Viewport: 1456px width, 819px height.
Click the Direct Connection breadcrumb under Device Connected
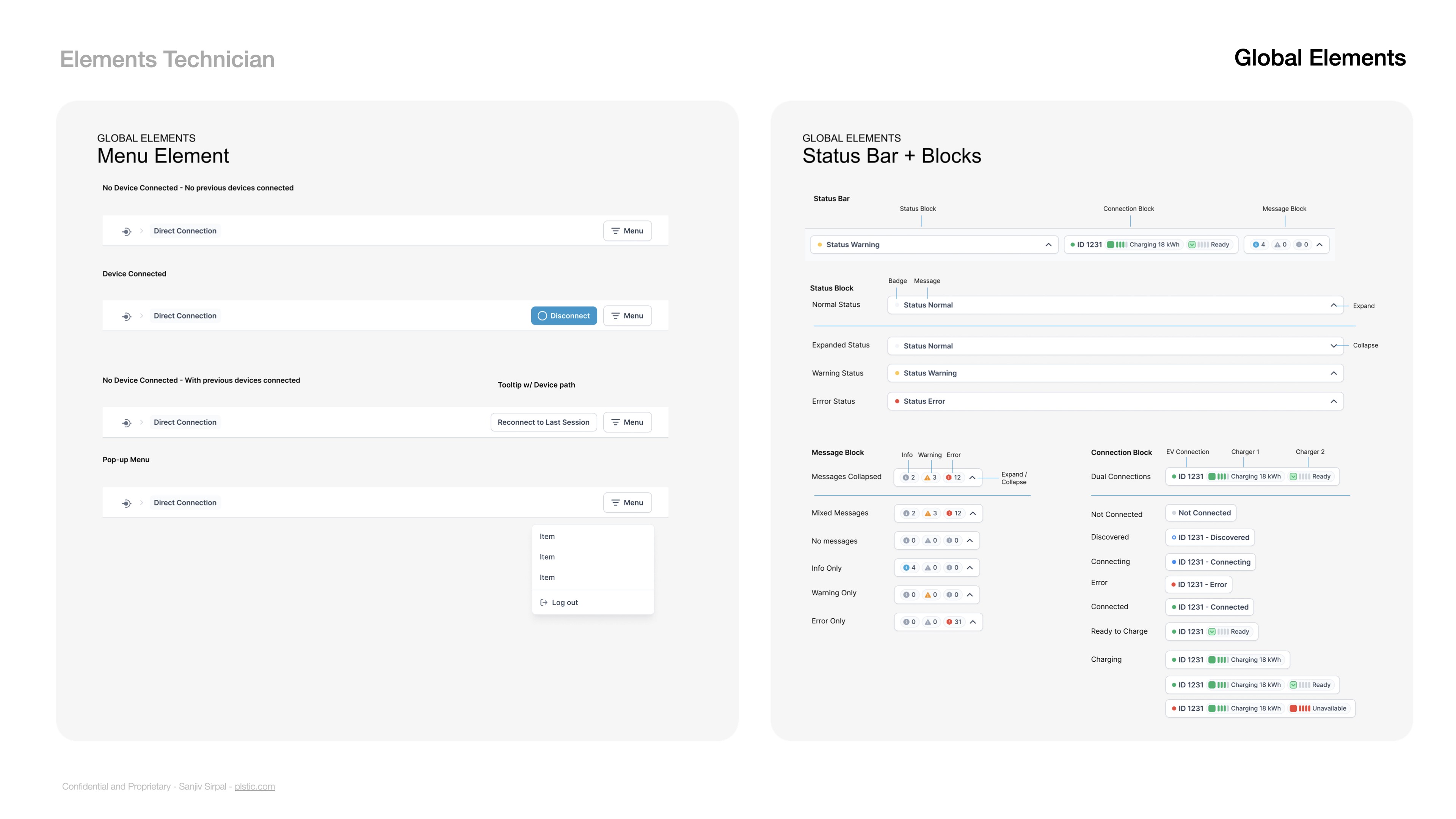click(185, 316)
